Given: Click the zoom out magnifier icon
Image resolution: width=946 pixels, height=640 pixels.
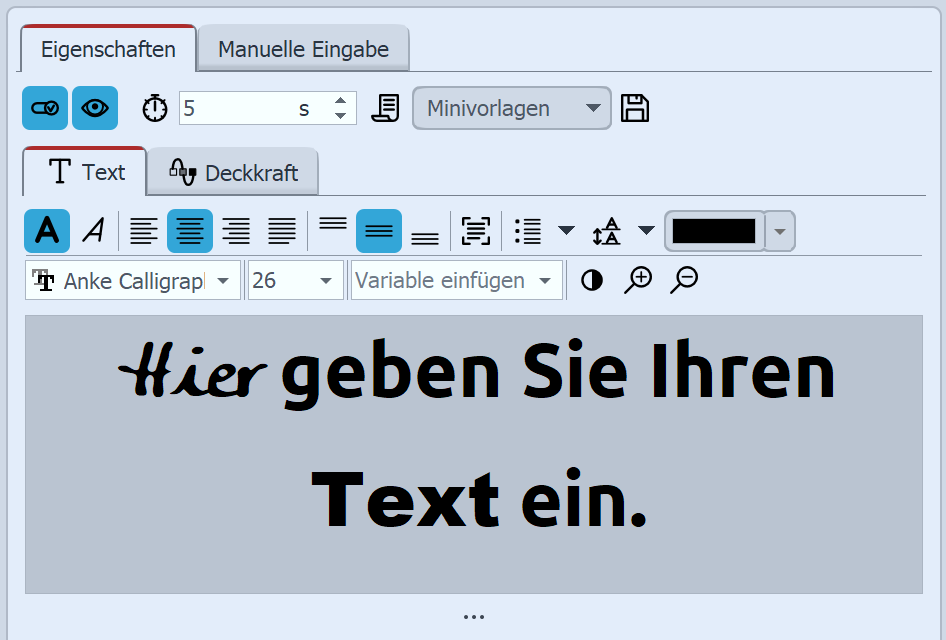Looking at the screenshot, I should [684, 280].
